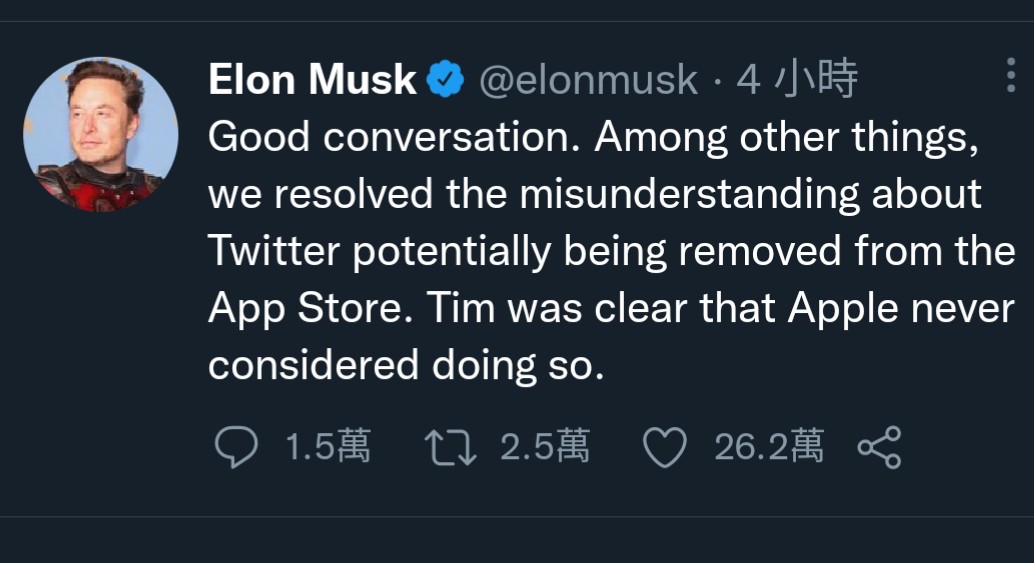Click the blue verified badge
1034x563 pixels.
(446, 80)
